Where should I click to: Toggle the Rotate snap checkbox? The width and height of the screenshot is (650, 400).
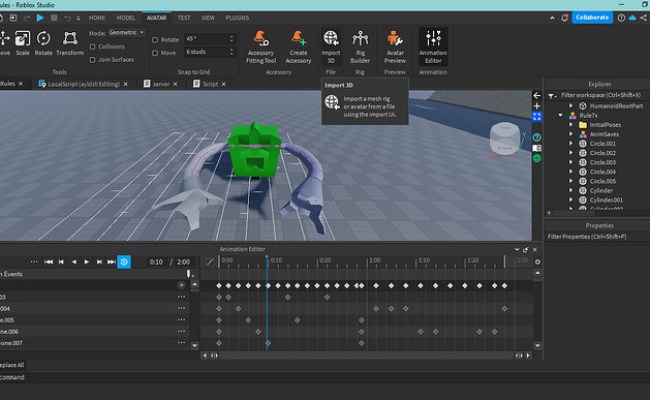[x=155, y=40]
